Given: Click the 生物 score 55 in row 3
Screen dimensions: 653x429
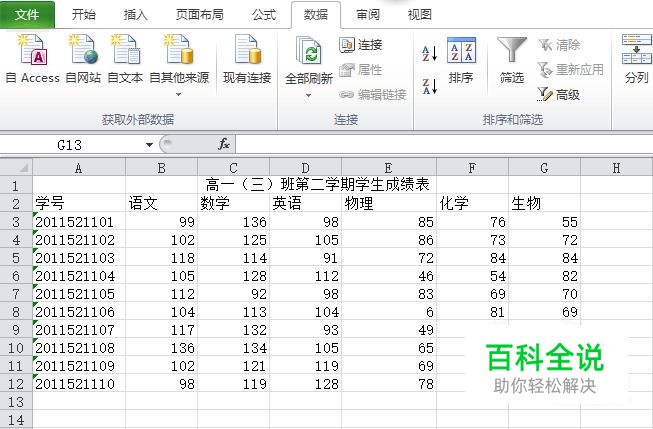Looking at the screenshot, I should 544,222.
